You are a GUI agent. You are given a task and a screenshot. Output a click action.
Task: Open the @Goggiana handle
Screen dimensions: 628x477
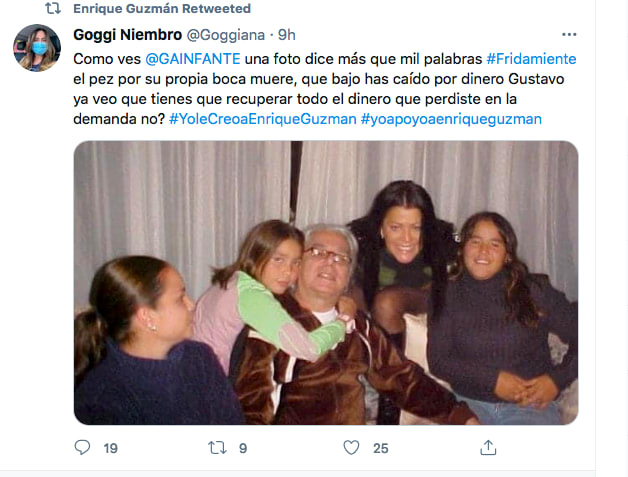[x=226, y=35]
